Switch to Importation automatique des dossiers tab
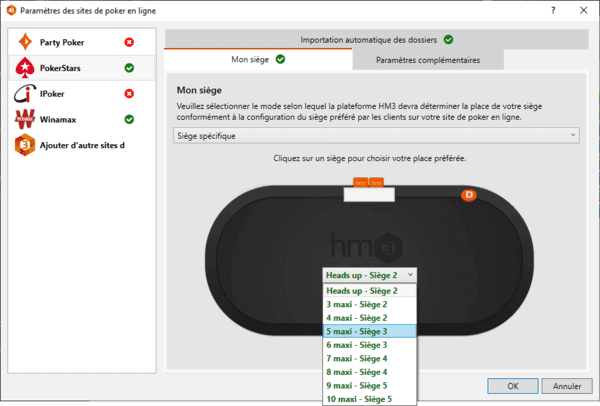The width and height of the screenshot is (600, 406). coord(377,39)
